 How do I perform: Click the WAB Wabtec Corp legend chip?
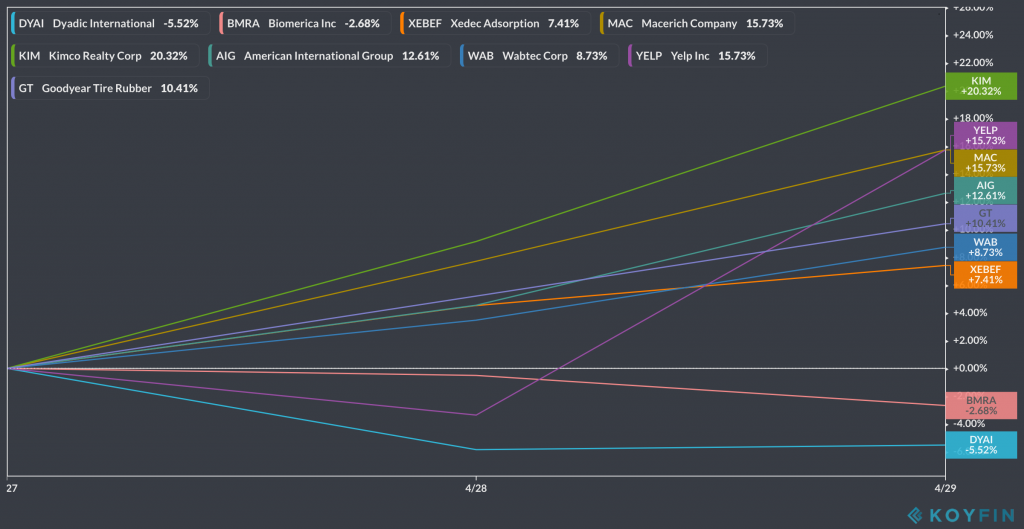[536, 56]
